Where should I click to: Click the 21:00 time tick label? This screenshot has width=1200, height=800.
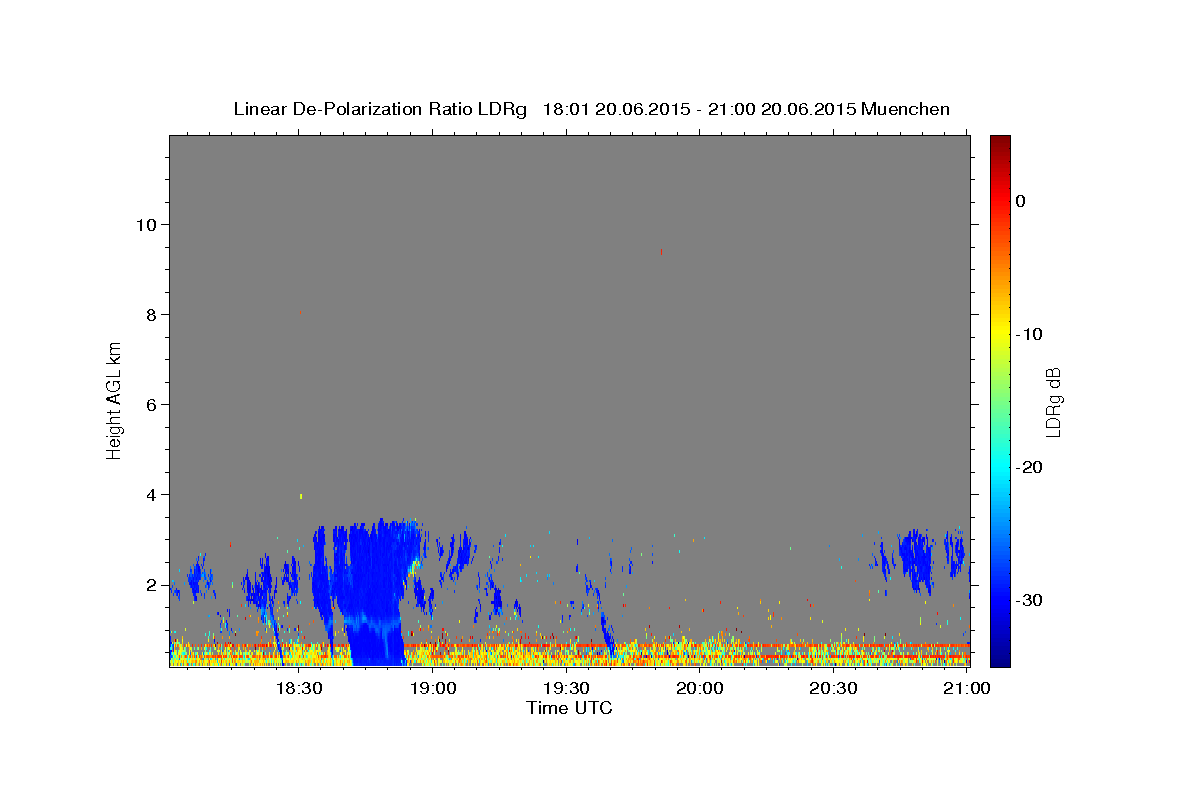click(966, 689)
